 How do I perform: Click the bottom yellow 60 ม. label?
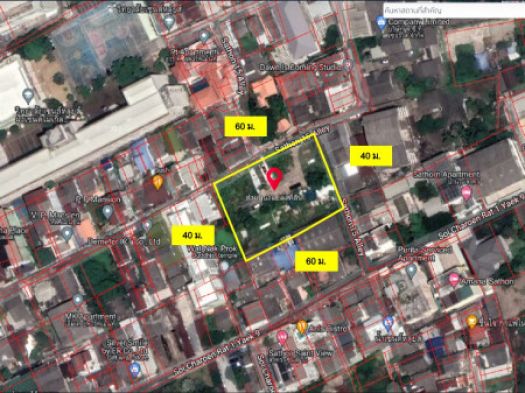(316, 261)
